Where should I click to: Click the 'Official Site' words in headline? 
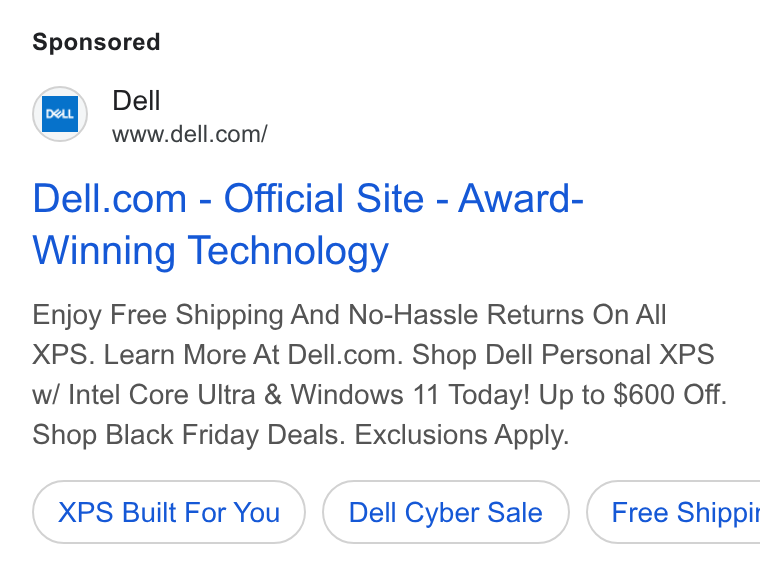click(x=324, y=199)
